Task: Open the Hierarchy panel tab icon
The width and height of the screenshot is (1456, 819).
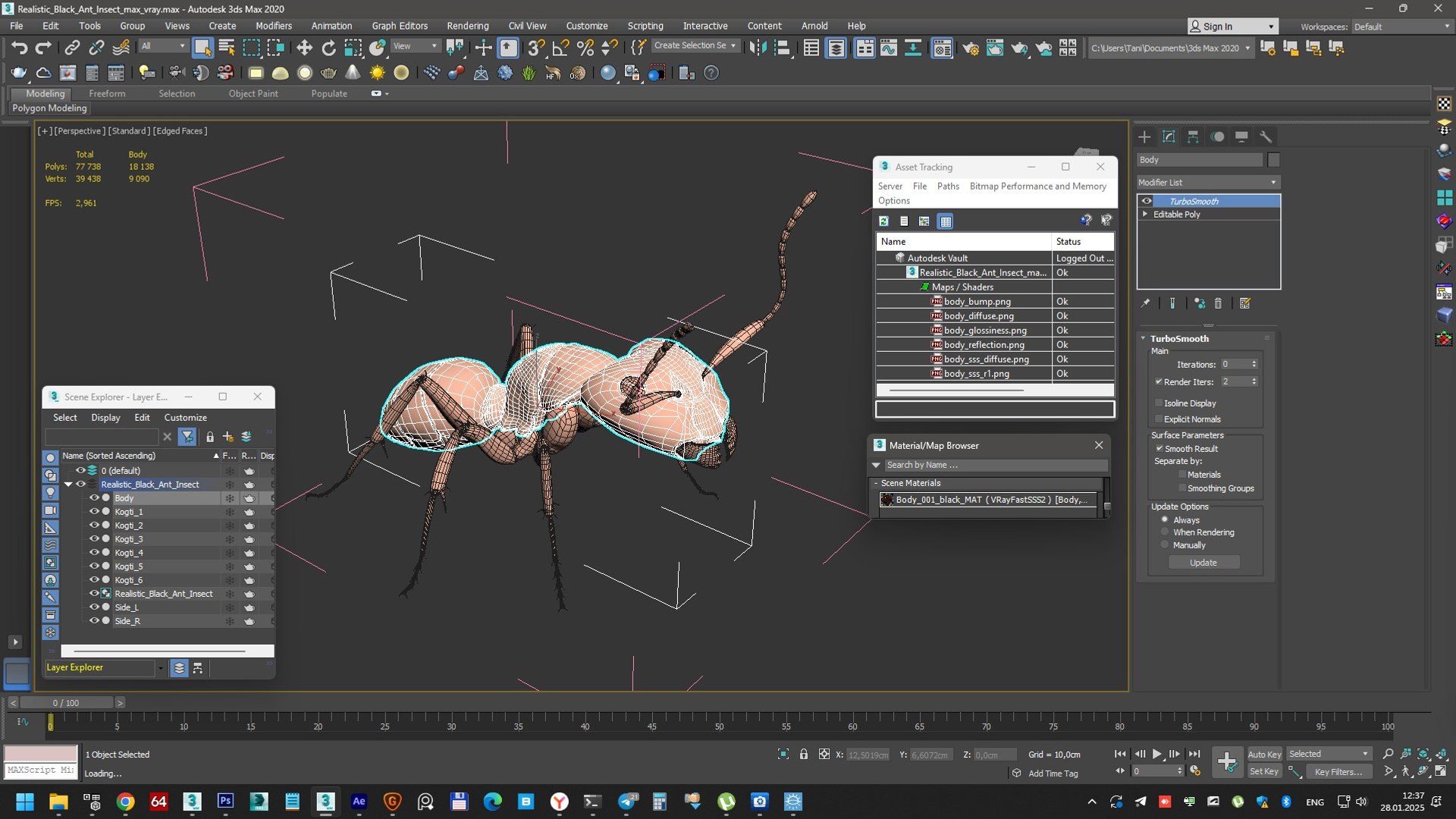Action: coord(1193,137)
